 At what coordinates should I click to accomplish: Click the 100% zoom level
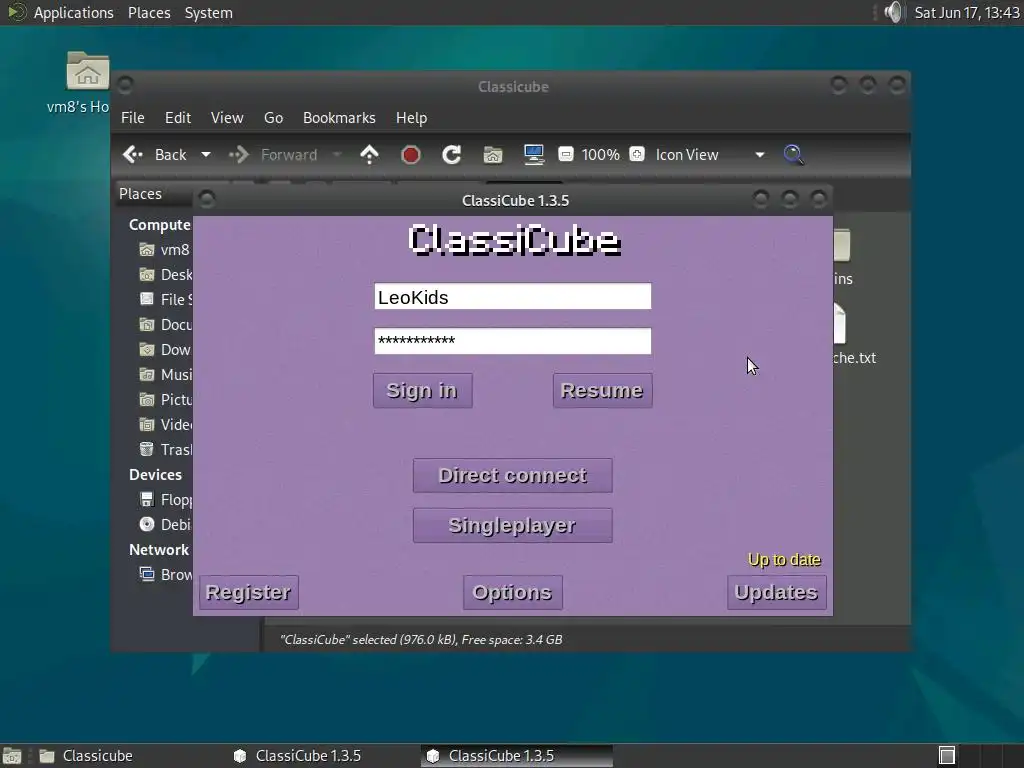(601, 155)
